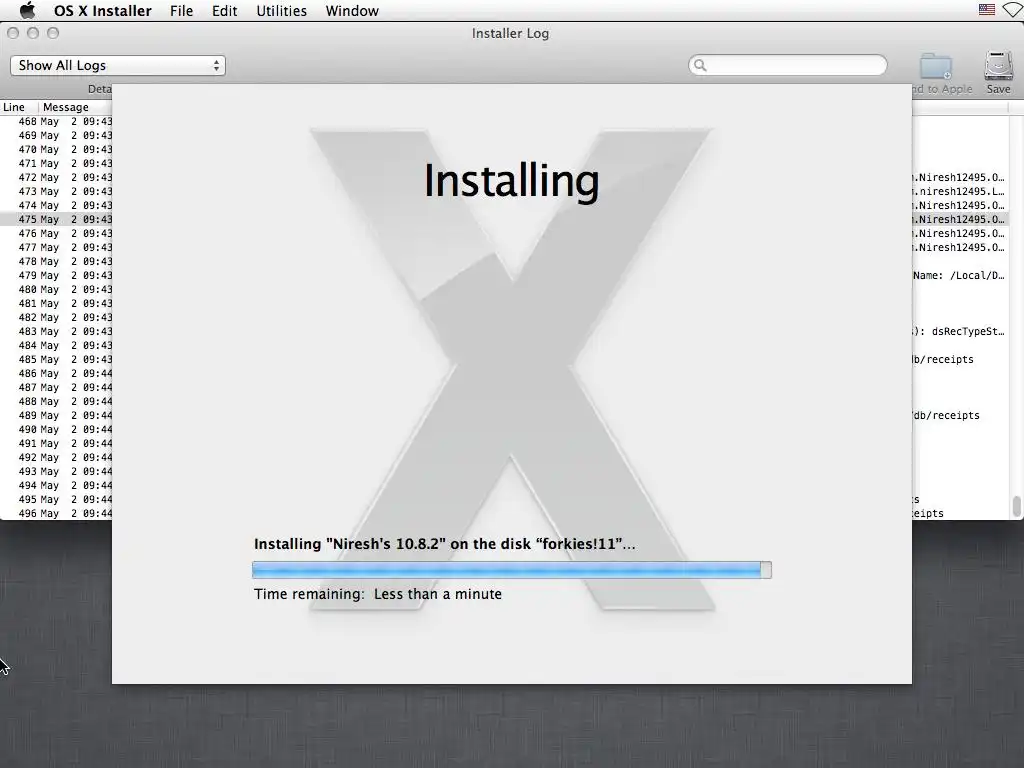Click the 'Name: /Local/D…' log message text
The image size is (1024, 768).
[959, 276]
